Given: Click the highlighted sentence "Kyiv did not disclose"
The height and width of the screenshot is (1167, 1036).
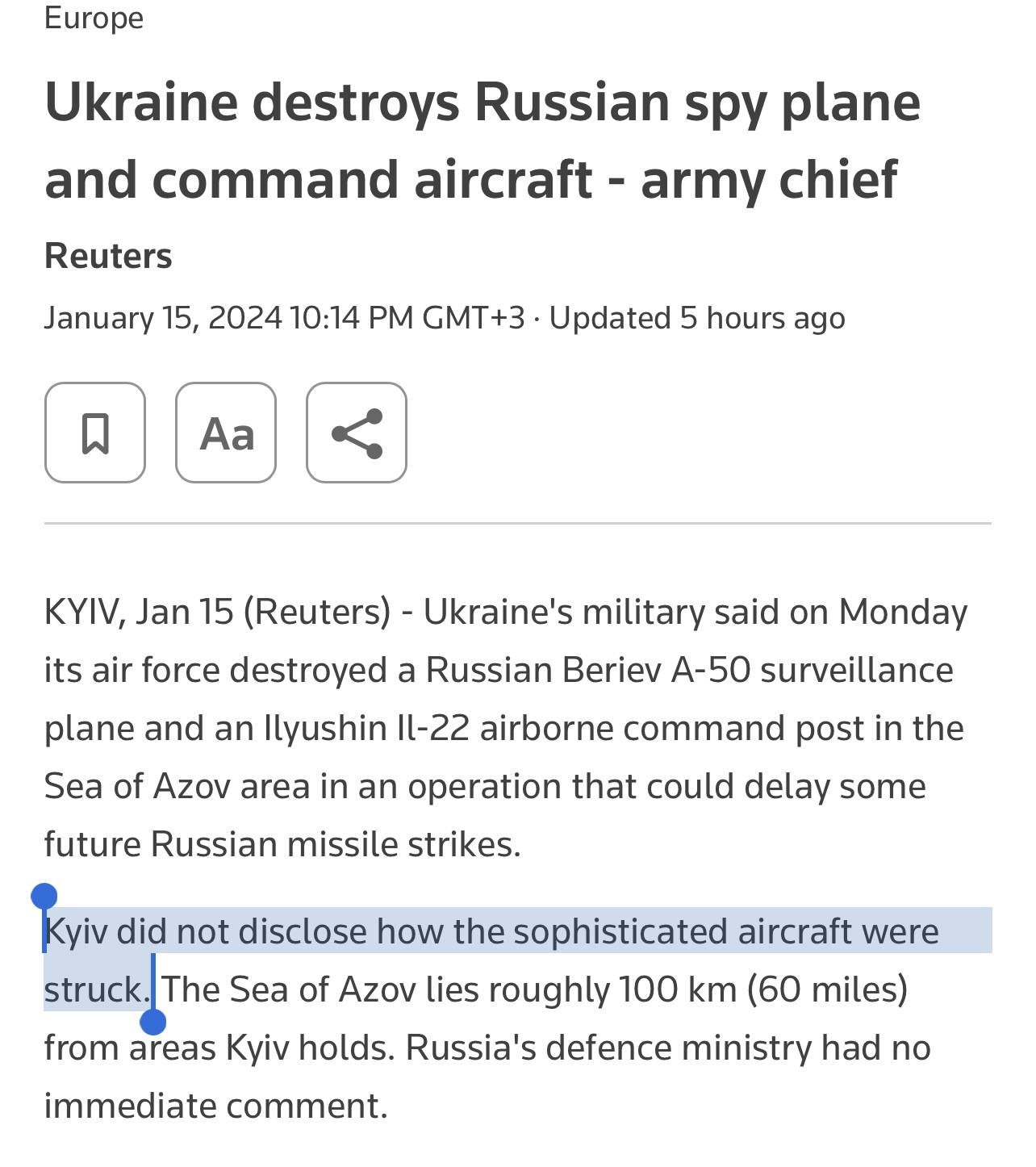Looking at the screenshot, I should [x=491, y=931].
